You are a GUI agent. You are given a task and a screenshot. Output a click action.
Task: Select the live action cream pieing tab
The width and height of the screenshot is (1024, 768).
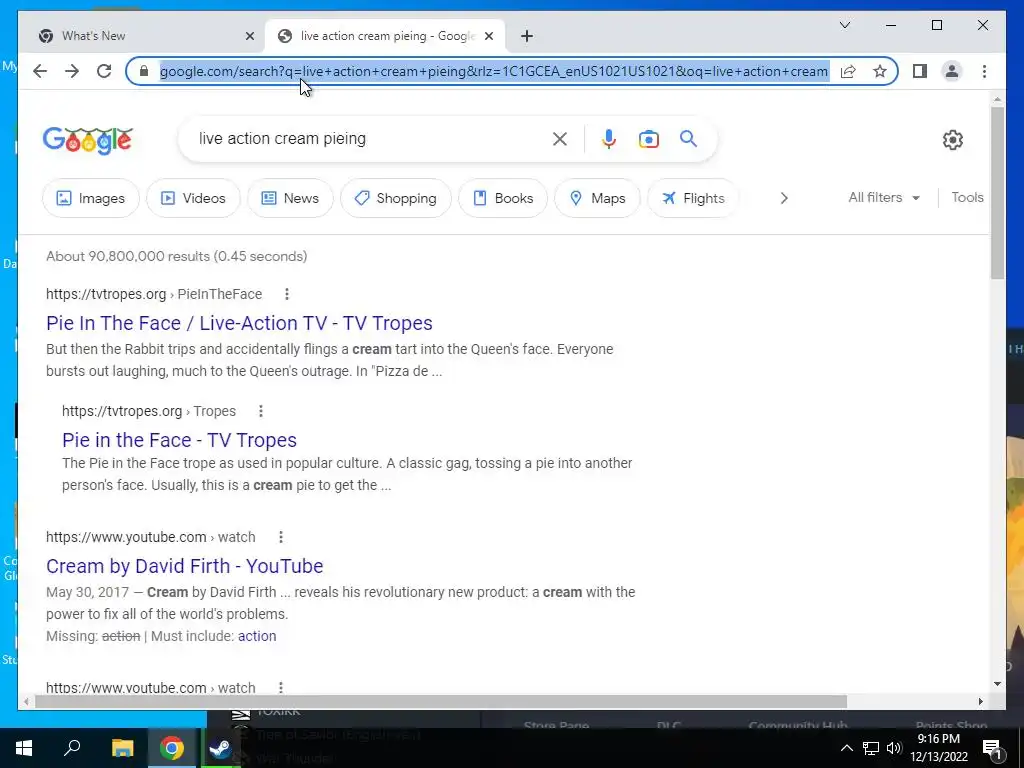[385, 36]
